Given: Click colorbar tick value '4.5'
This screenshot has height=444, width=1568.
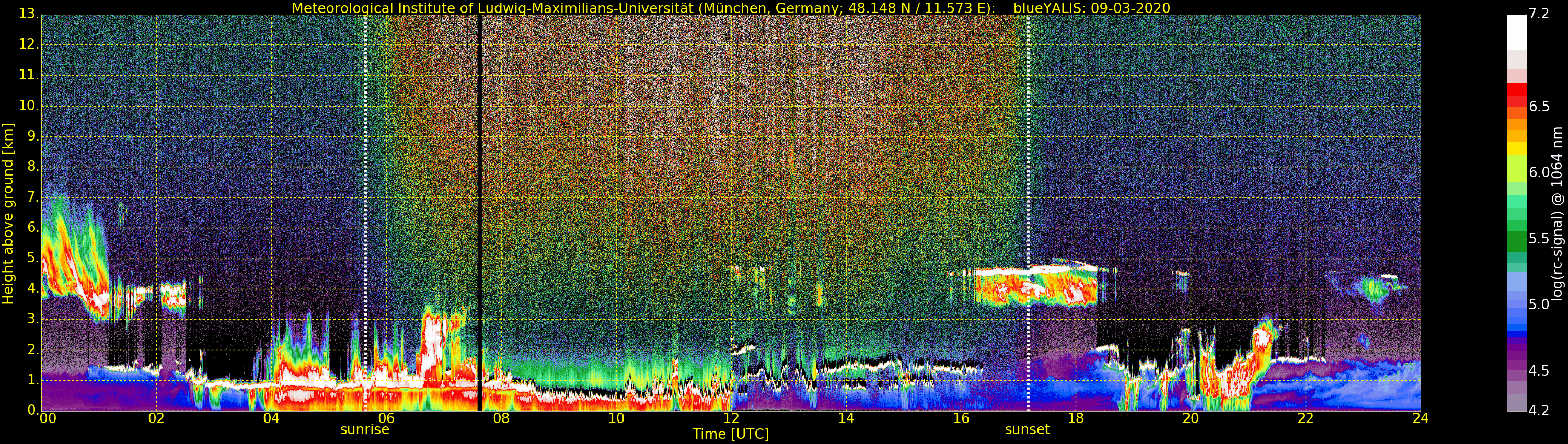Looking at the screenshot, I should [1539, 371].
